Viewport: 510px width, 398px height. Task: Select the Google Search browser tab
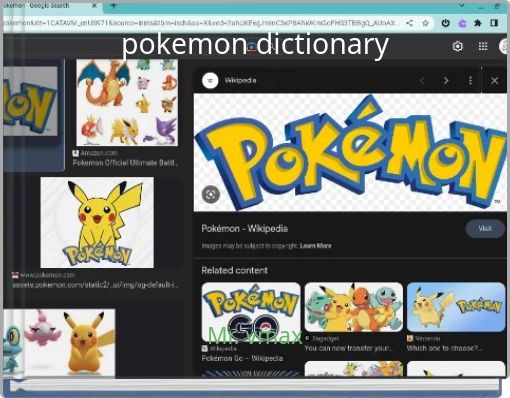(x=50, y=6)
